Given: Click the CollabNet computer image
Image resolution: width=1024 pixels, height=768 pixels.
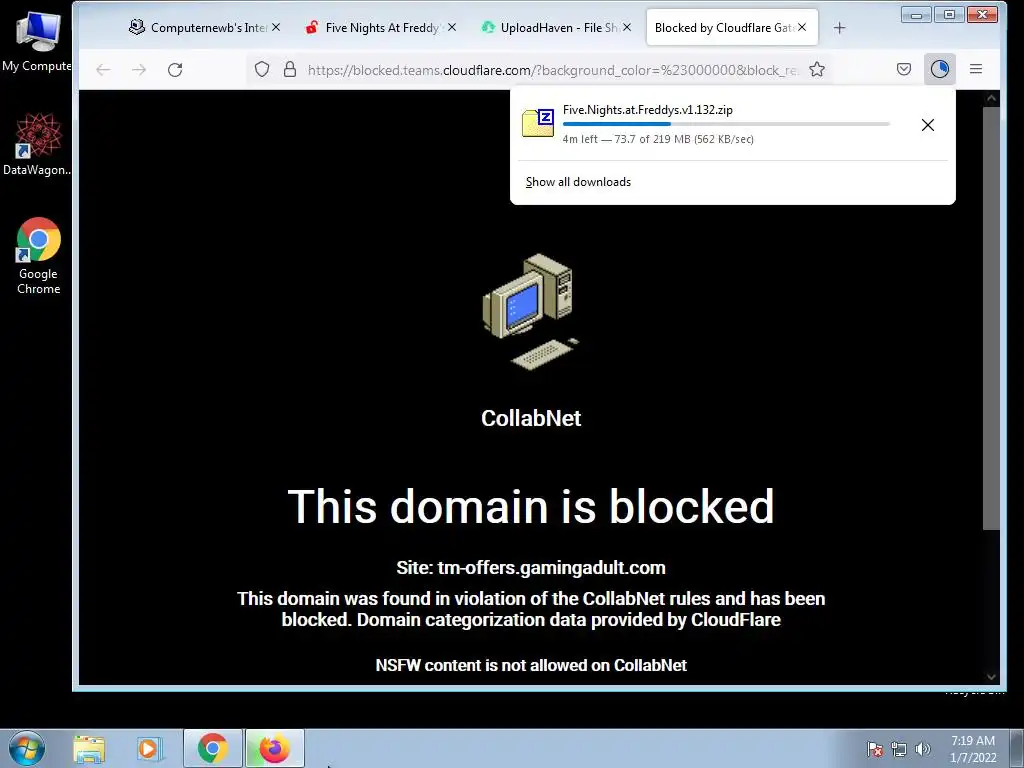Looking at the screenshot, I should (x=531, y=312).
